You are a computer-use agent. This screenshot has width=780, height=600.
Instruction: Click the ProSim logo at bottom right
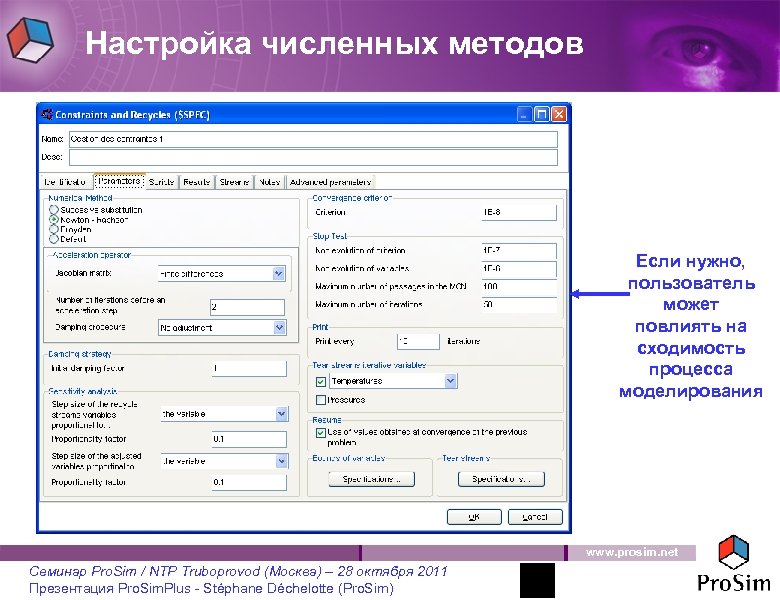(734, 564)
